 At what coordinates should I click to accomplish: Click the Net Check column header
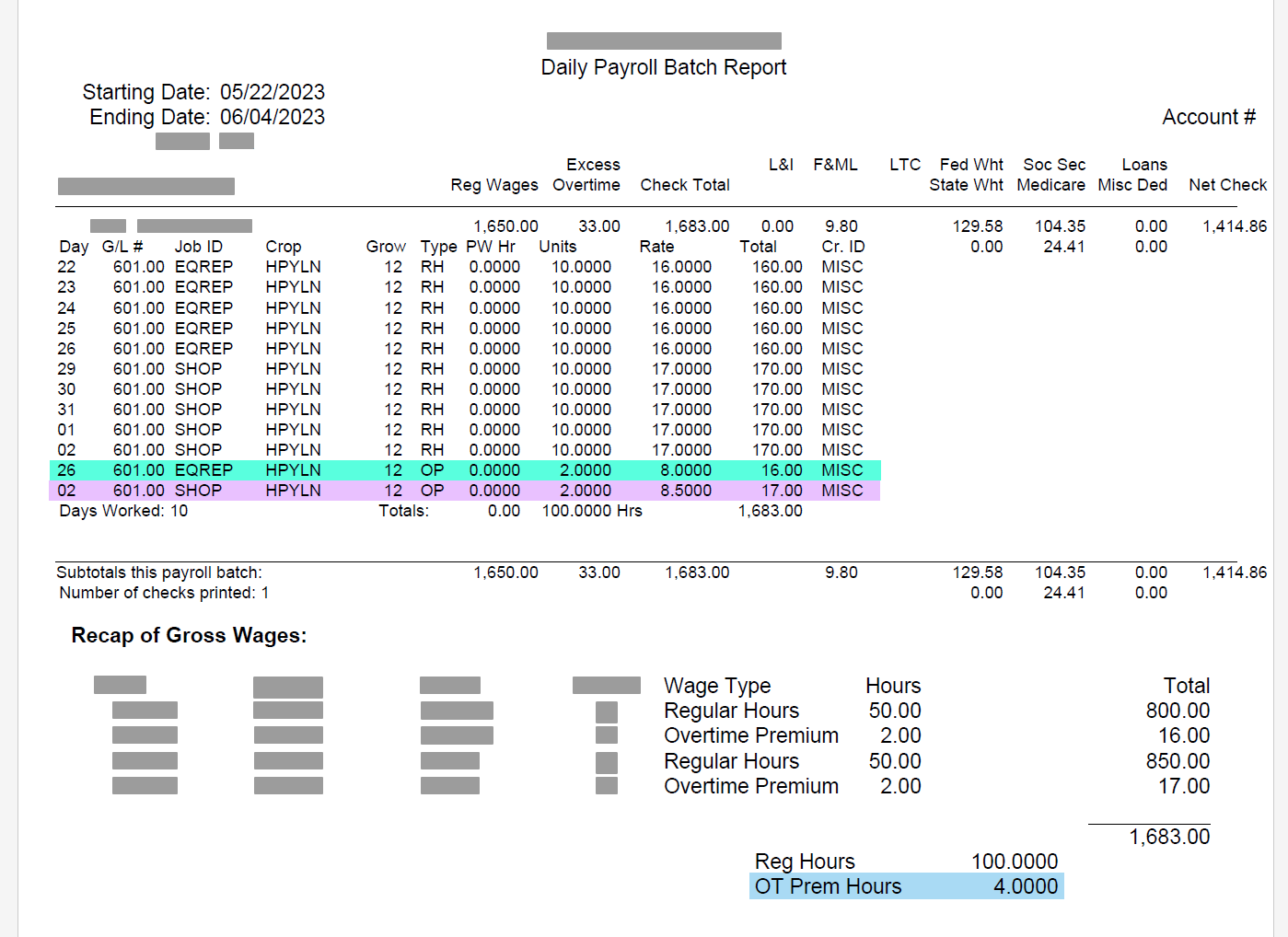(1227, 185)
